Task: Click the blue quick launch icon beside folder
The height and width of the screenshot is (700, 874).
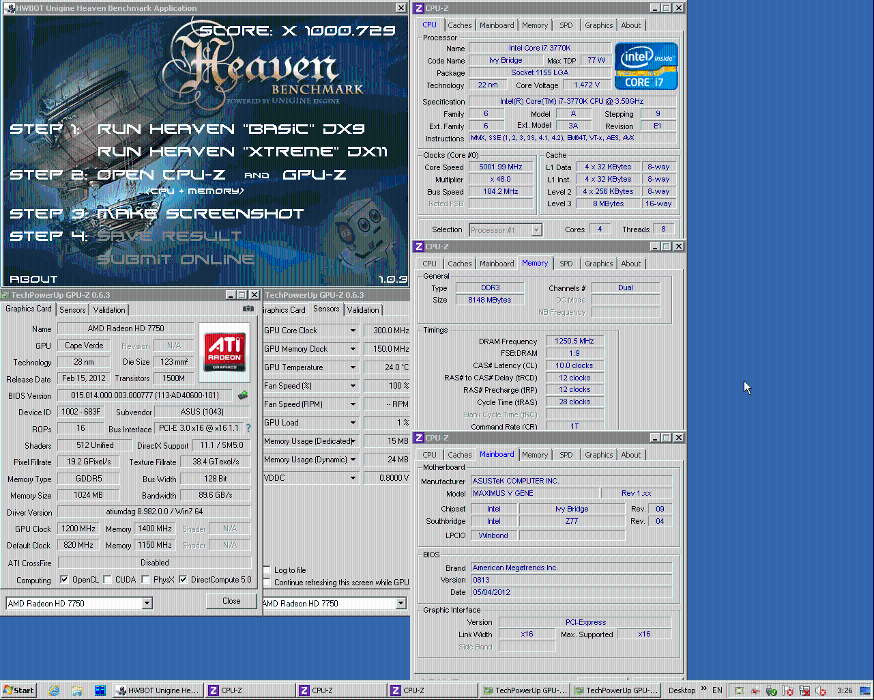Action: click(100, 691)
